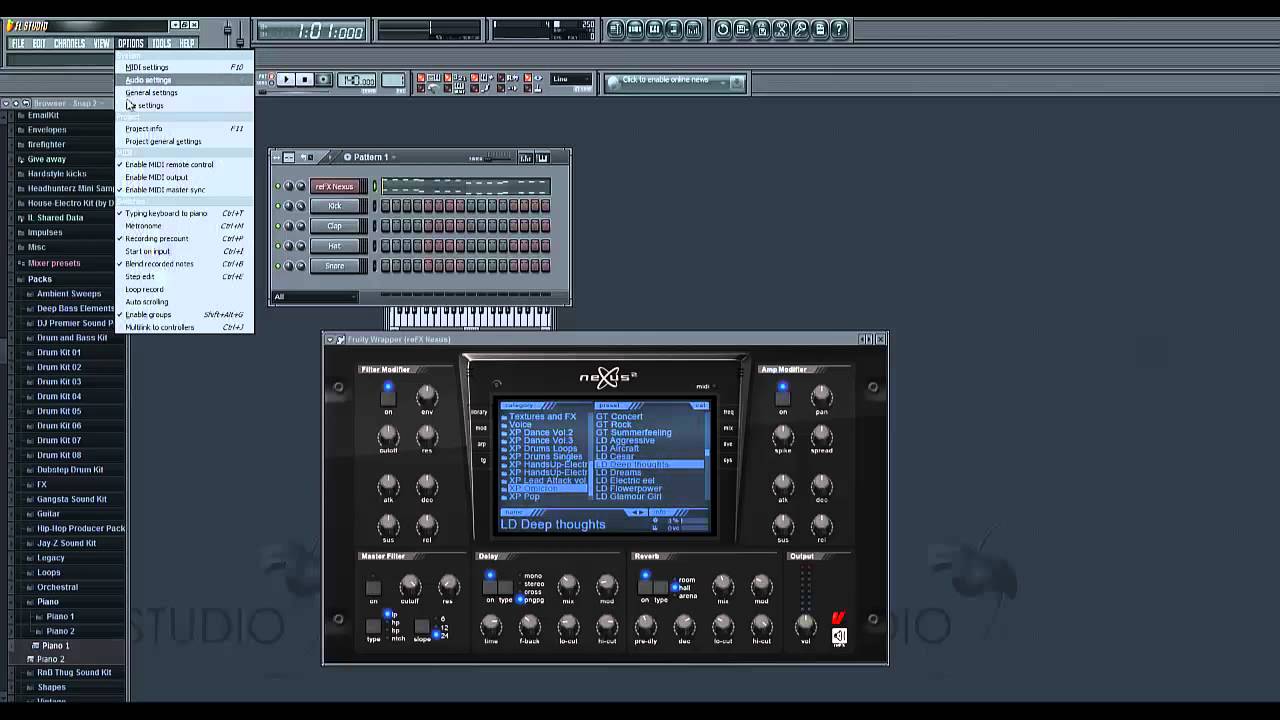Expand the Drum Kit 01 folder
The image size is (1280, 720).
59,352
